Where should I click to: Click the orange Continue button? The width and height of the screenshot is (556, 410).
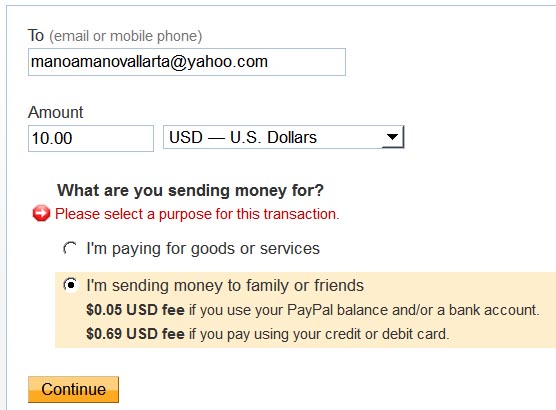click(73, 389)
